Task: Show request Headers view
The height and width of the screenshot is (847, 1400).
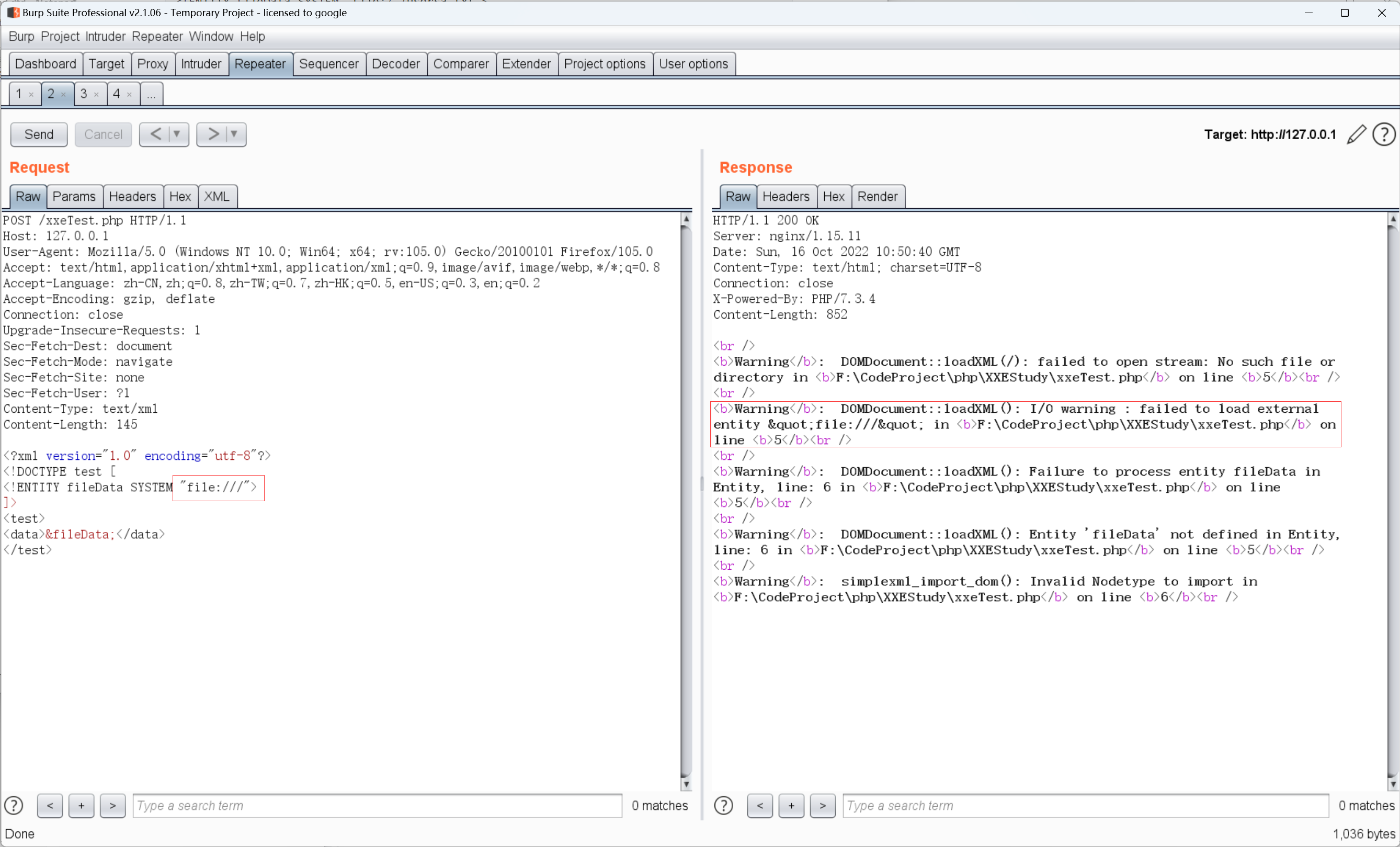Action: pos(132,197)
